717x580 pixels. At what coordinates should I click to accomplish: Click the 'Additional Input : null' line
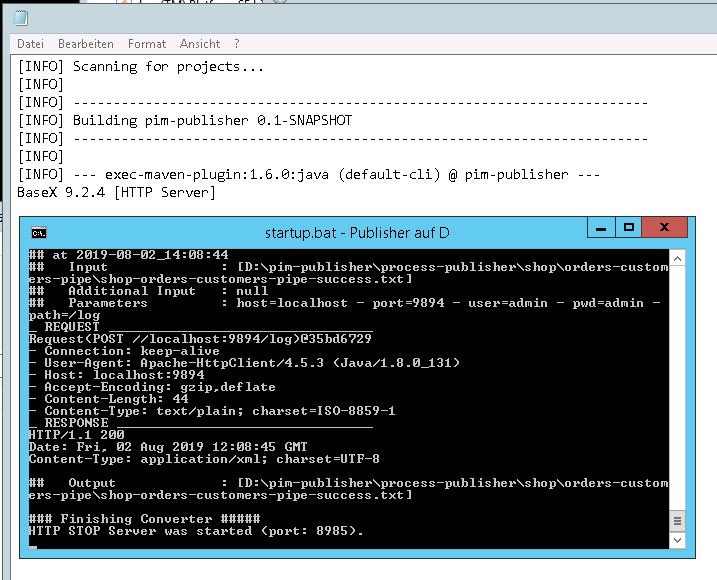pyautogui.click(x=148, y=291)
